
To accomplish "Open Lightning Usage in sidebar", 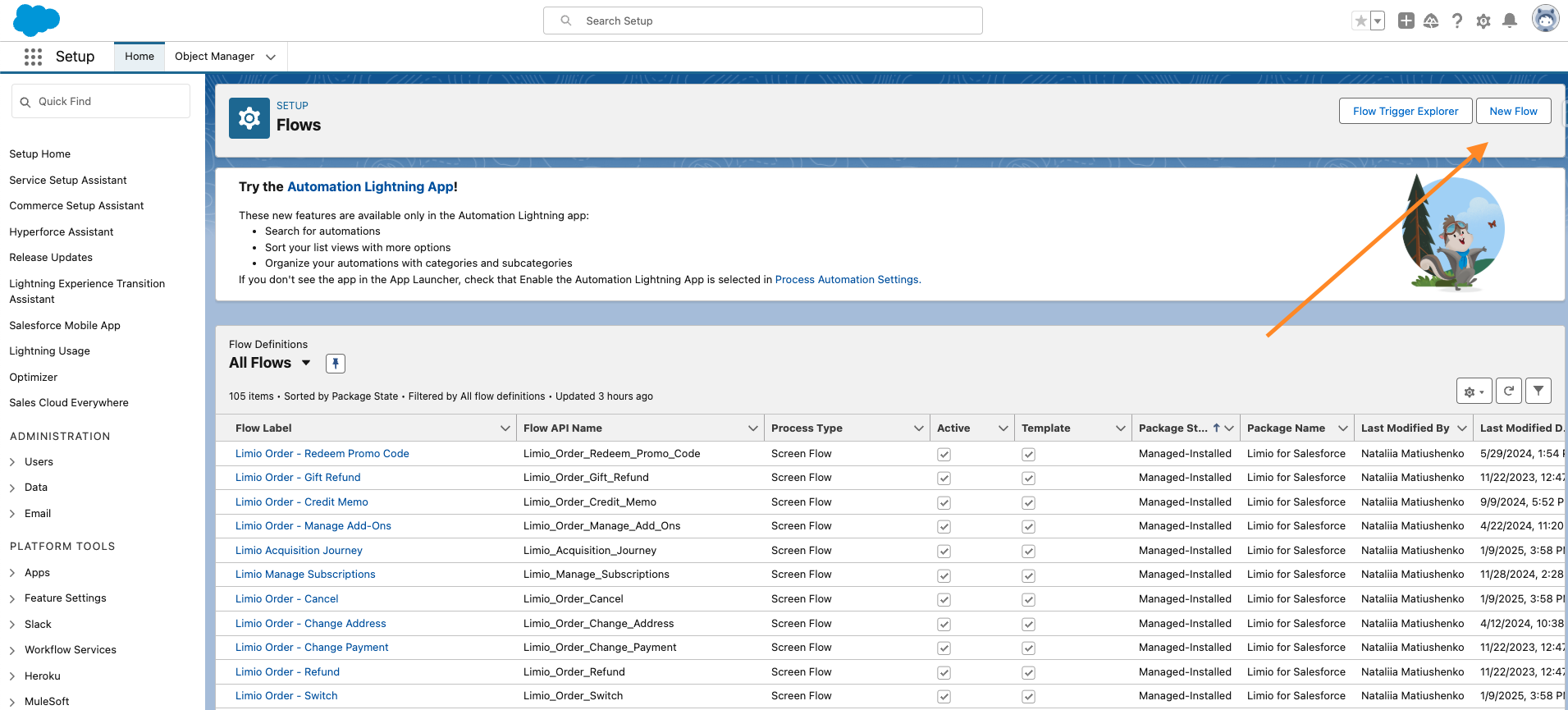I will 50,351.
